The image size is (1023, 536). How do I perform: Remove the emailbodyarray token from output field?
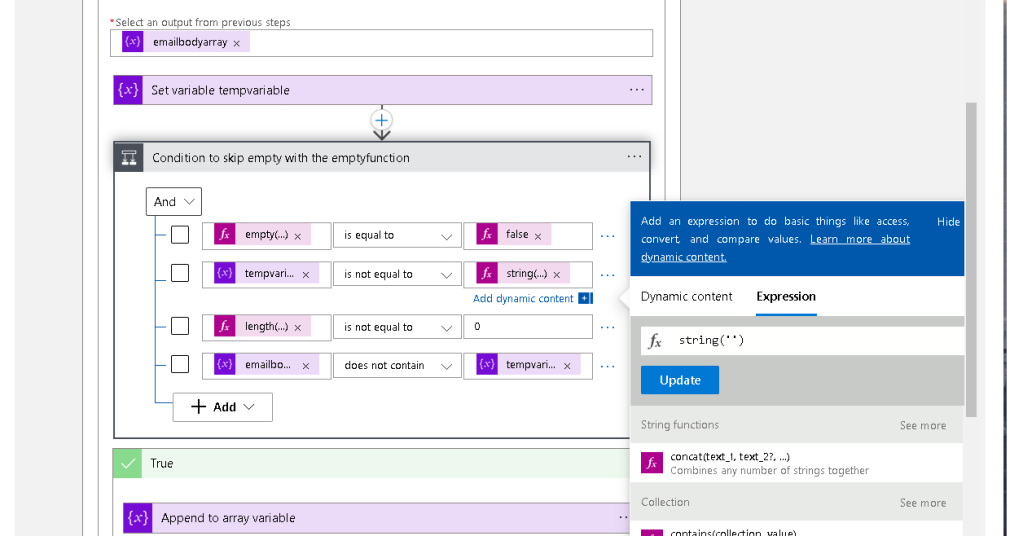click(237, 43)
